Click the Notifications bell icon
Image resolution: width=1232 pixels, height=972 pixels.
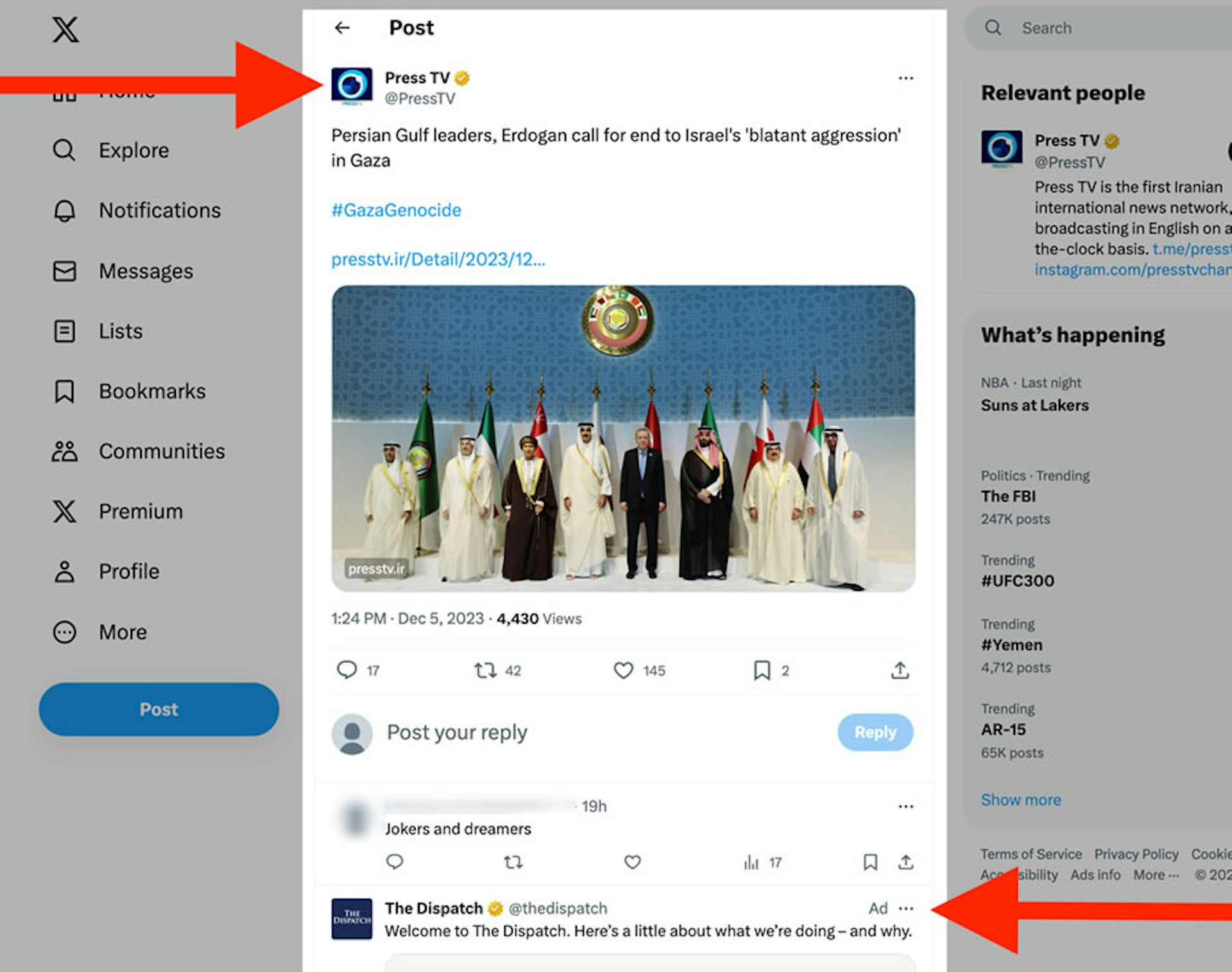tap(64, 210)
